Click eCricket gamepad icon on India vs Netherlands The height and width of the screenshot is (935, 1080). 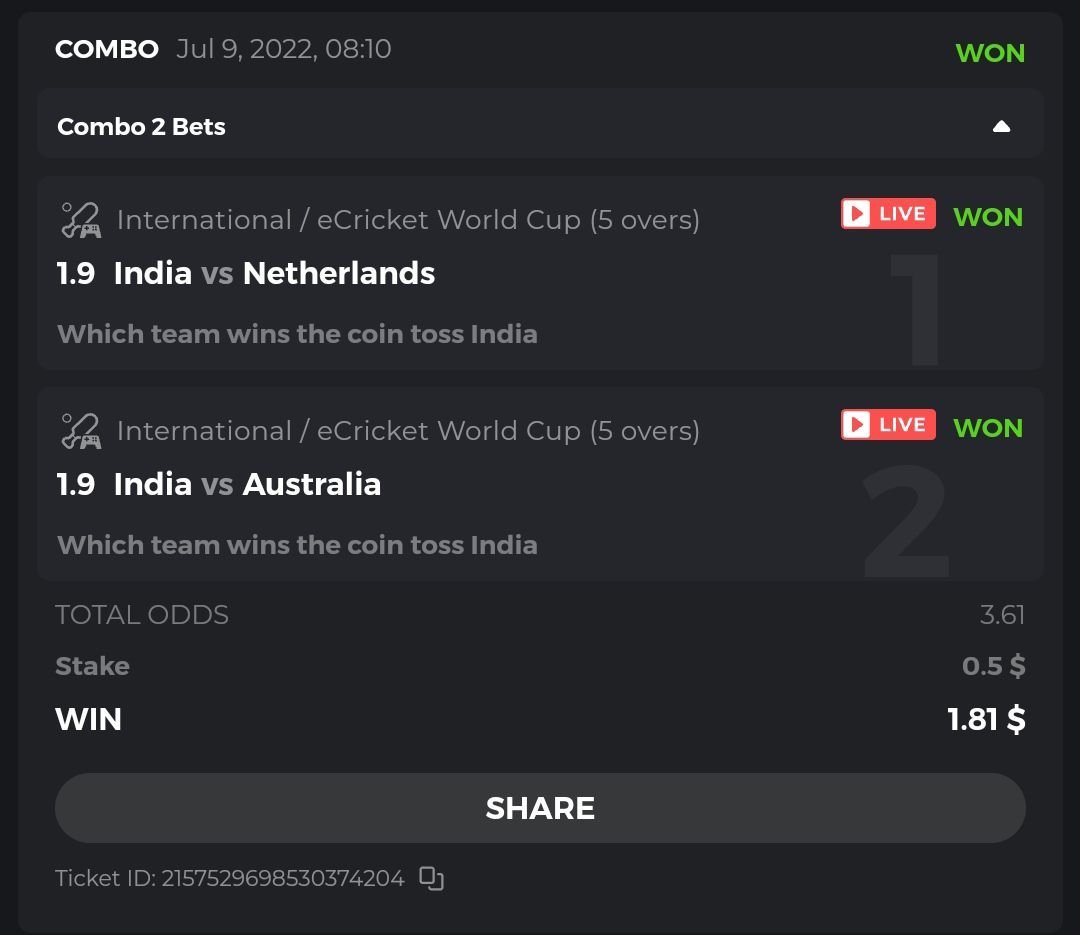(x=80, y=220)
